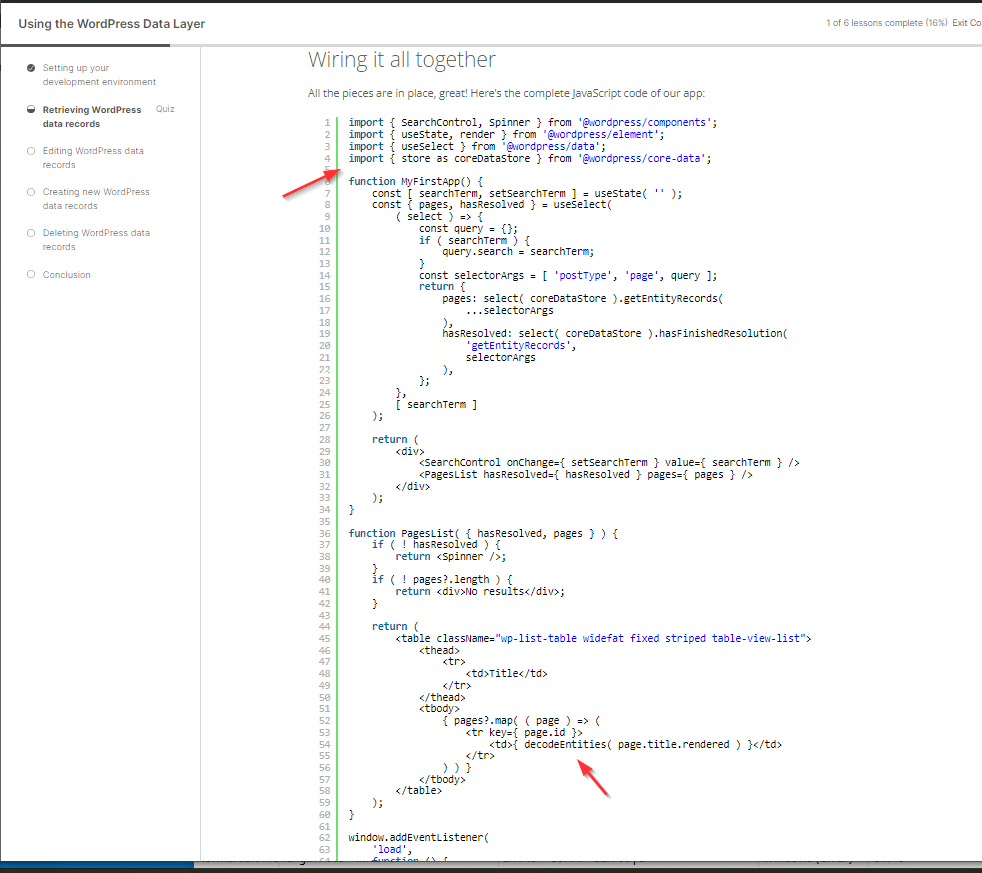The image size is (982, 873).
Task: Open the Quiz label next to Retrieving WordPress
Action: (x=165, y=109)
